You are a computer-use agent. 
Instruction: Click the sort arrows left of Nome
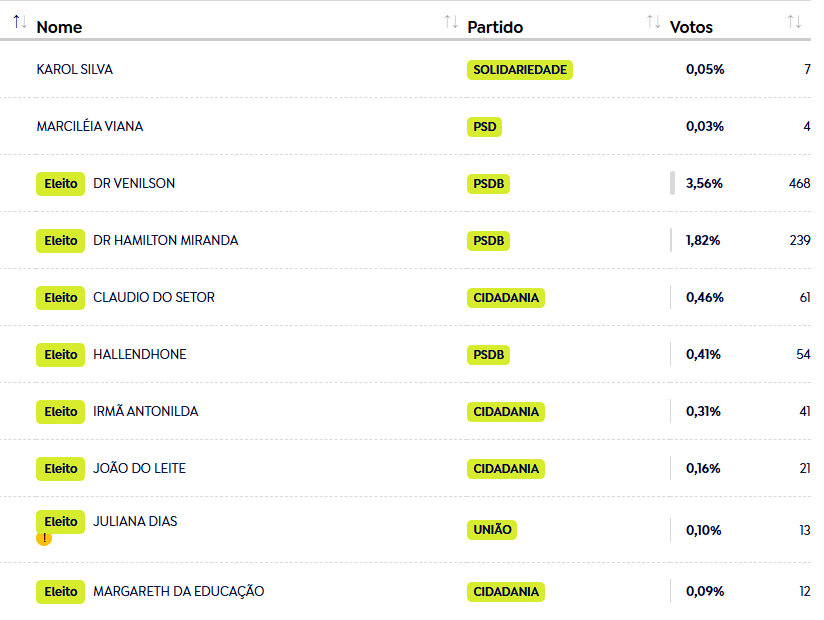20,22
